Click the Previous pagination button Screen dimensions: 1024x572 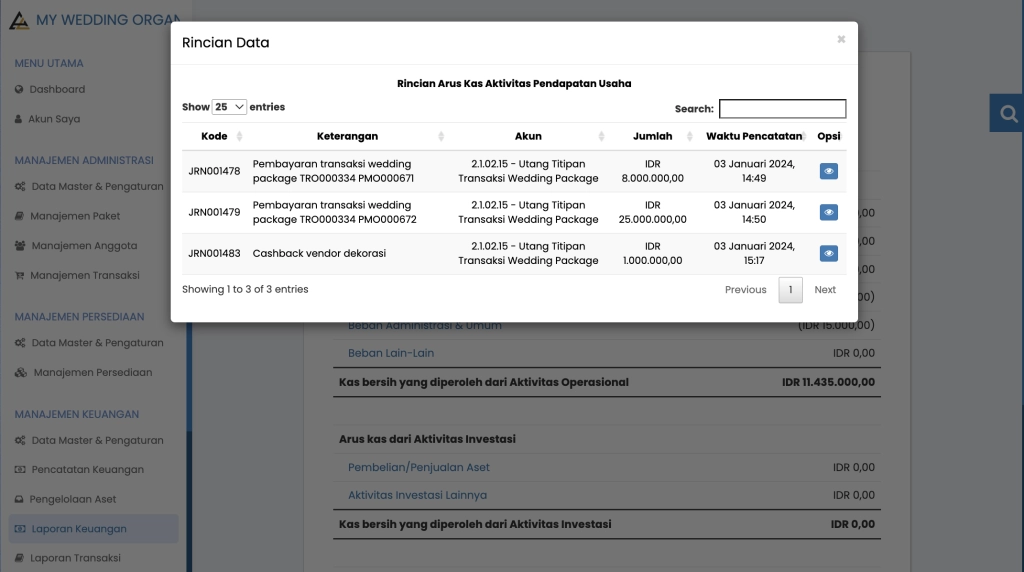coord(745,290)
